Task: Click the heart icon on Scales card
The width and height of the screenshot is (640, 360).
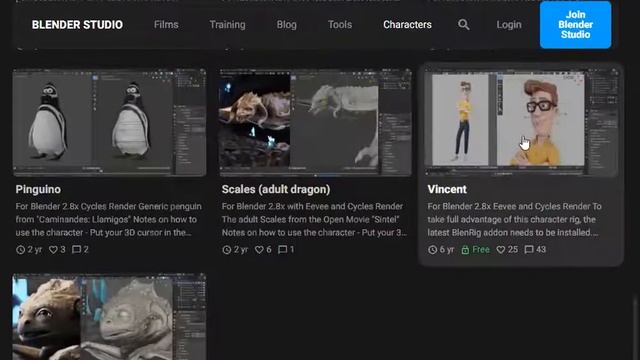Action: point(259,249)
